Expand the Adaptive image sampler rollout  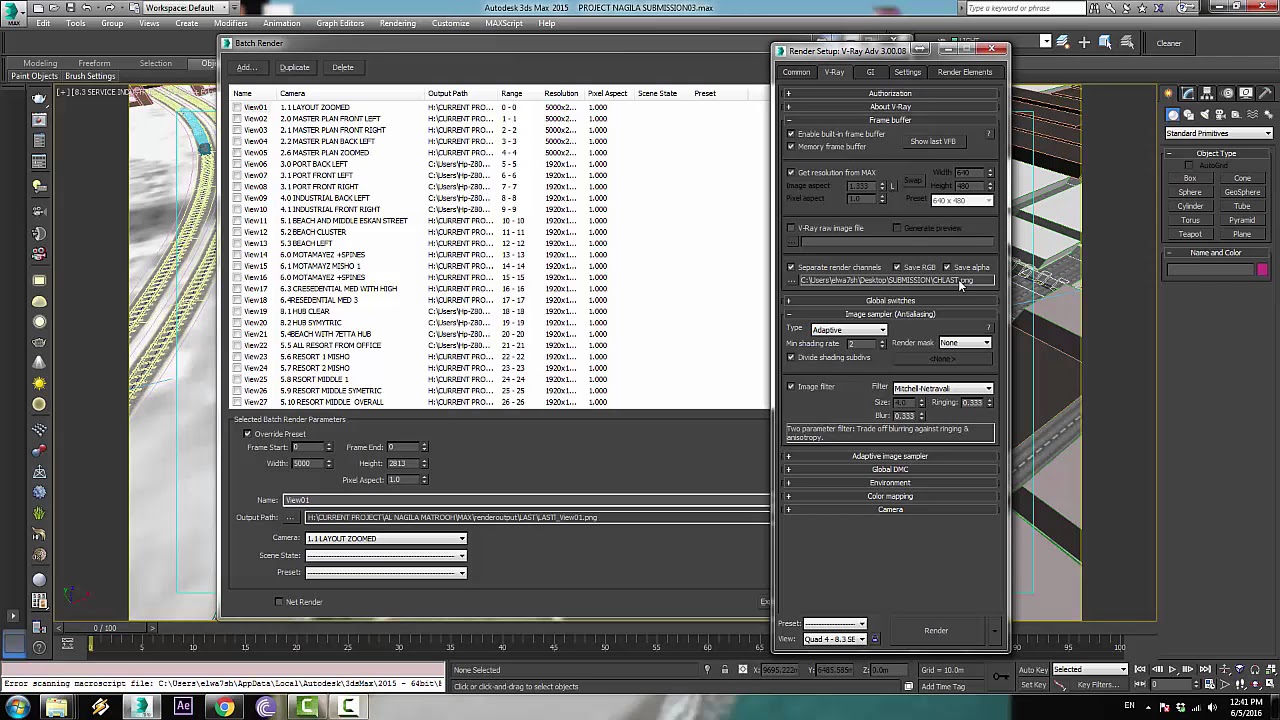click(890, 456)
